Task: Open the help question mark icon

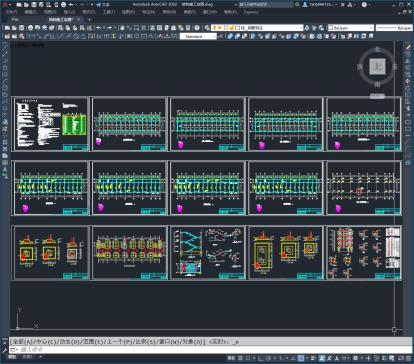Action: 364,5
